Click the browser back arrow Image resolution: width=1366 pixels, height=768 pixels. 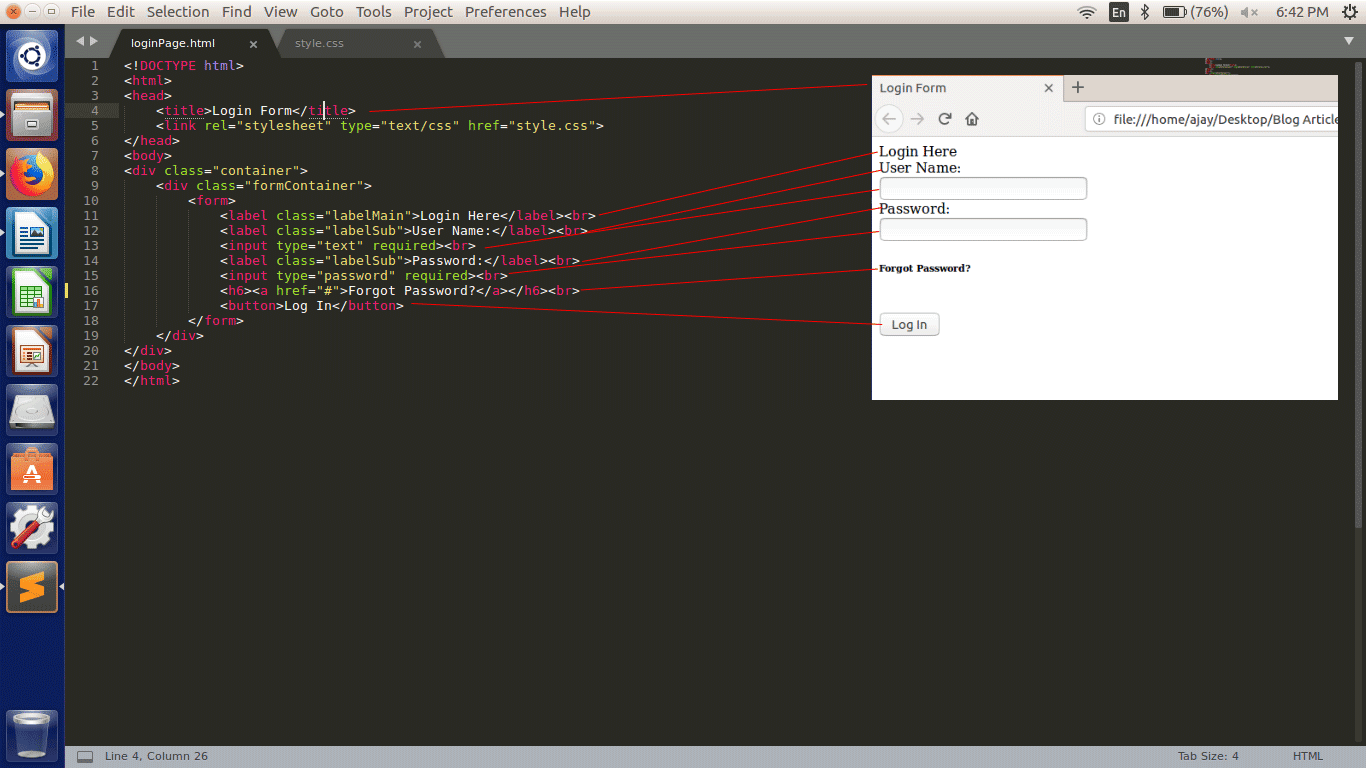889,118
